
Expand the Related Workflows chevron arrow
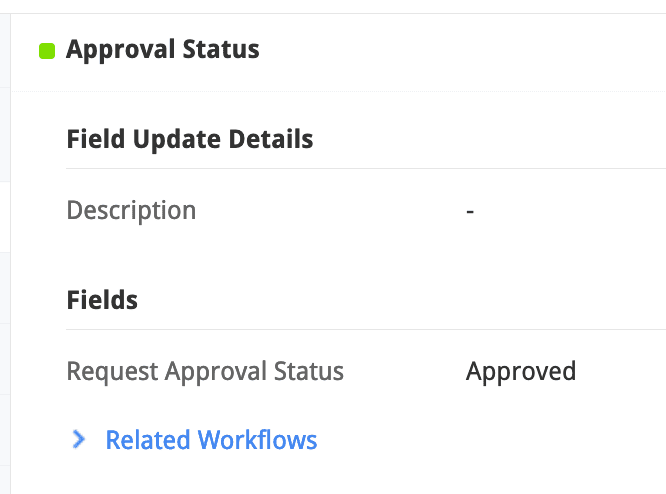click(79, 439)
